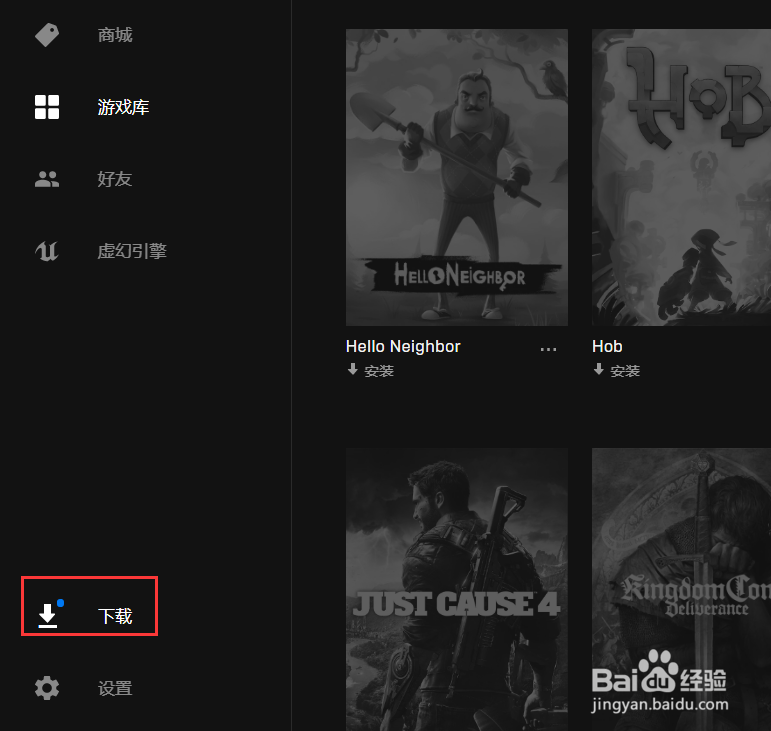Open Hello Neighbor cover thumbnail
The height and width of the screenshot is (731, 771).
[x=457, y=177]
